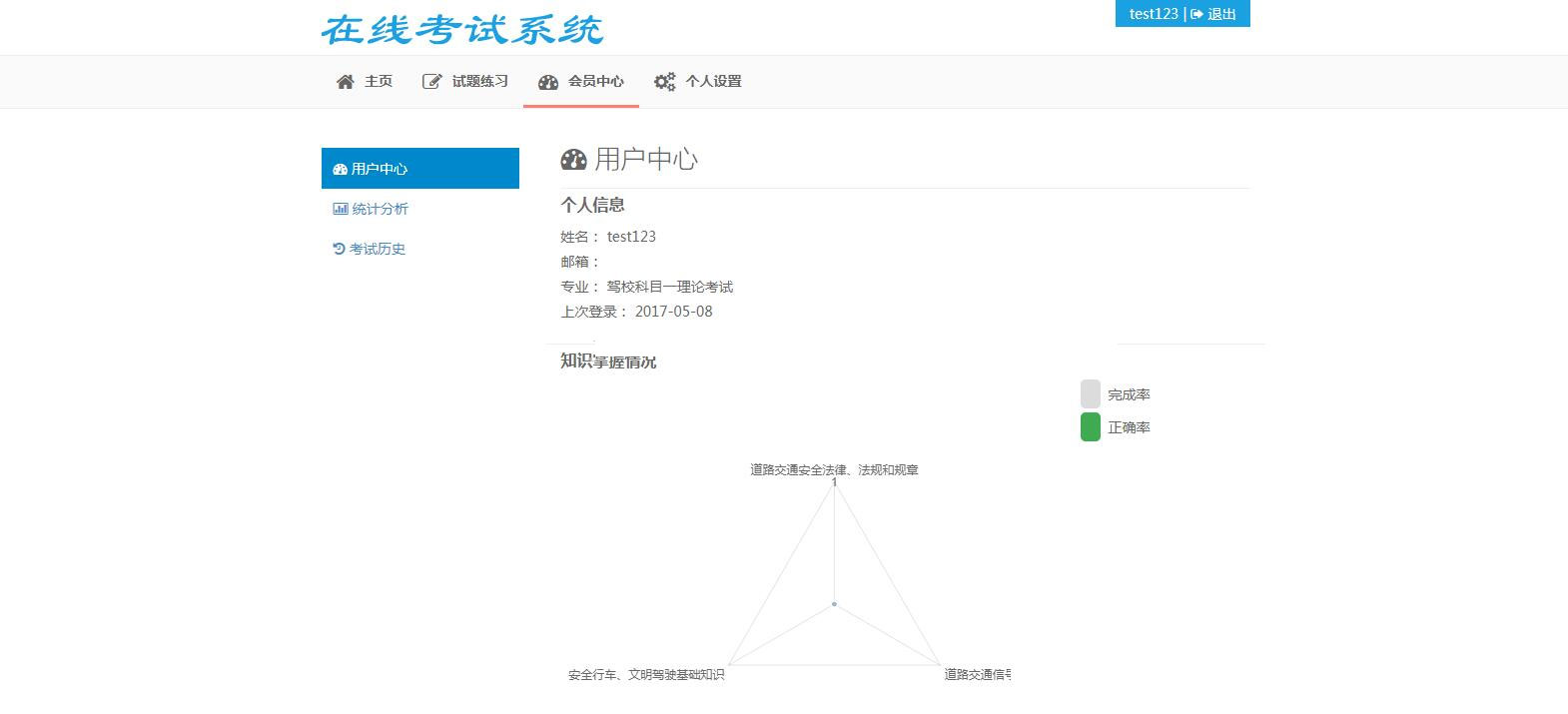Click the dashboard gauge icon for 会员中心

tap(548, 82)
